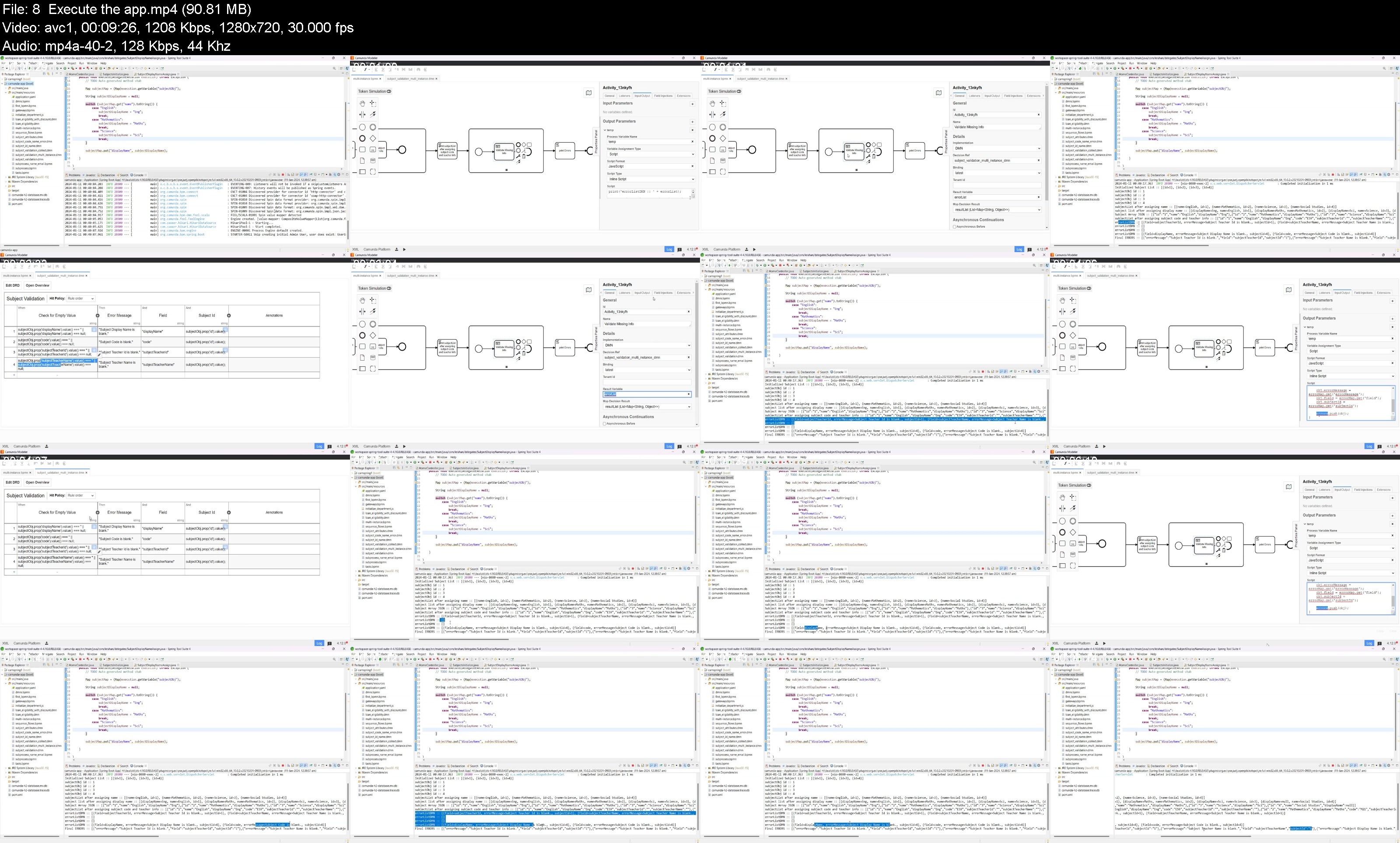Viewport: 1400px width, 843px height.
Task: Open Hit Policy dropdown in highlighted-row DMN frame
Action: pyautogui.click(x=80, y=298)
